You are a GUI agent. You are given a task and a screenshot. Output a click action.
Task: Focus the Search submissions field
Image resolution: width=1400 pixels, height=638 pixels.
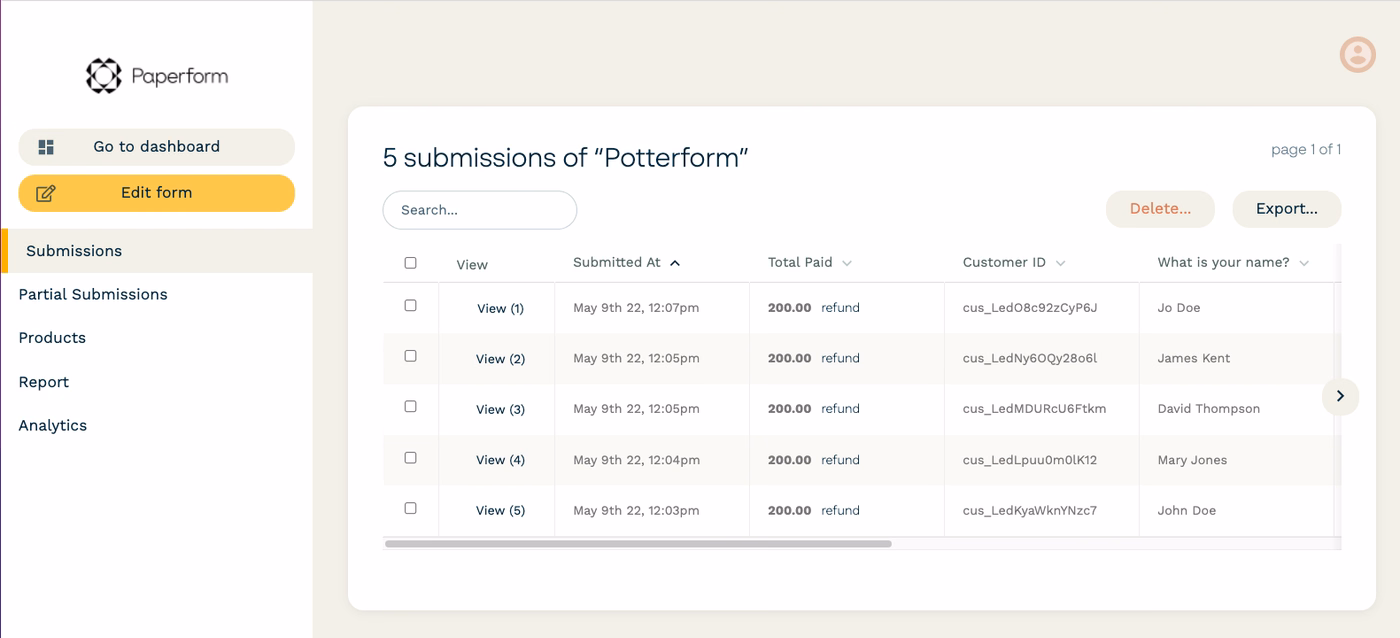[480, 210]
